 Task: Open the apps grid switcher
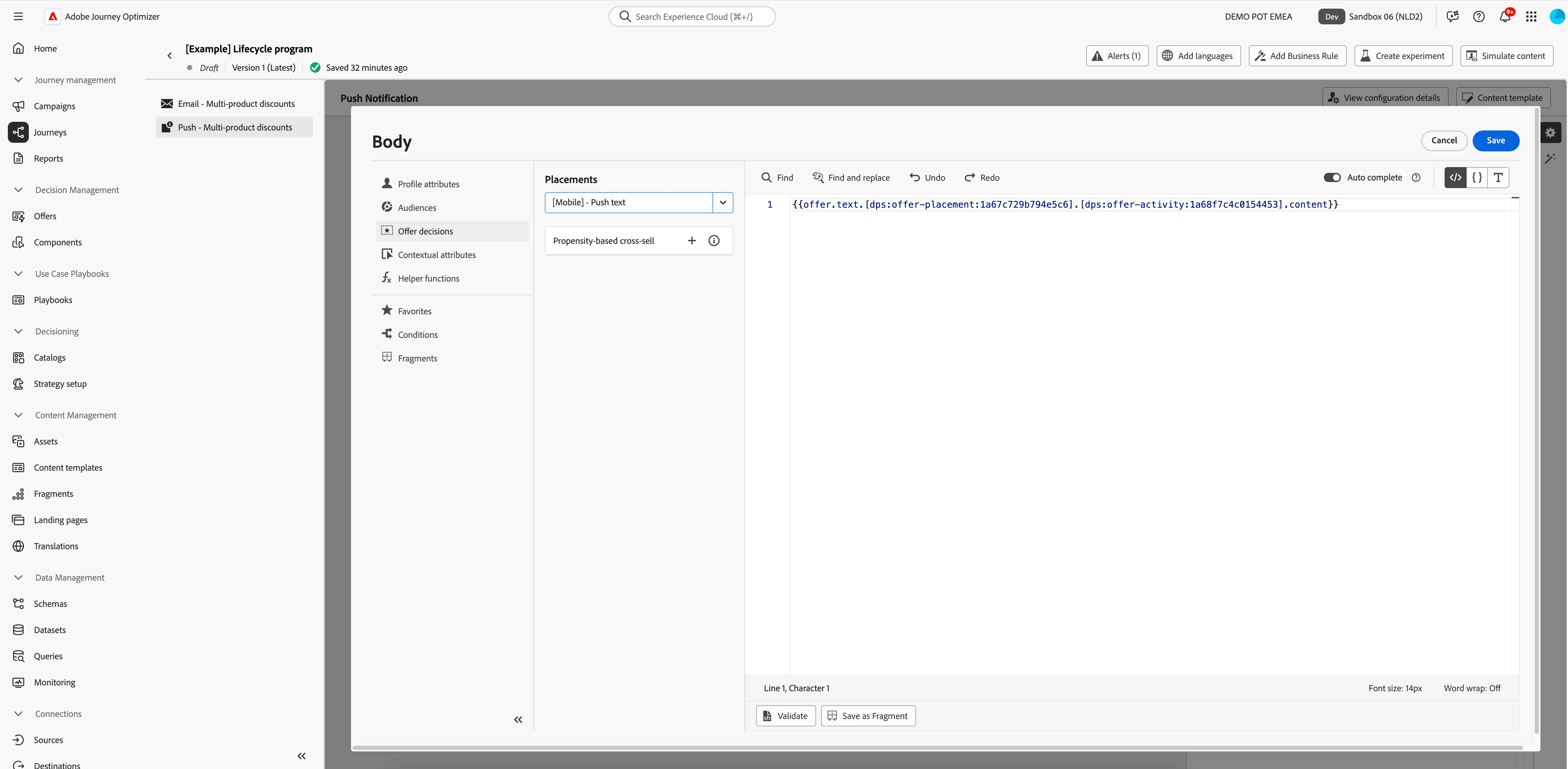click(x=1531, y=17)
